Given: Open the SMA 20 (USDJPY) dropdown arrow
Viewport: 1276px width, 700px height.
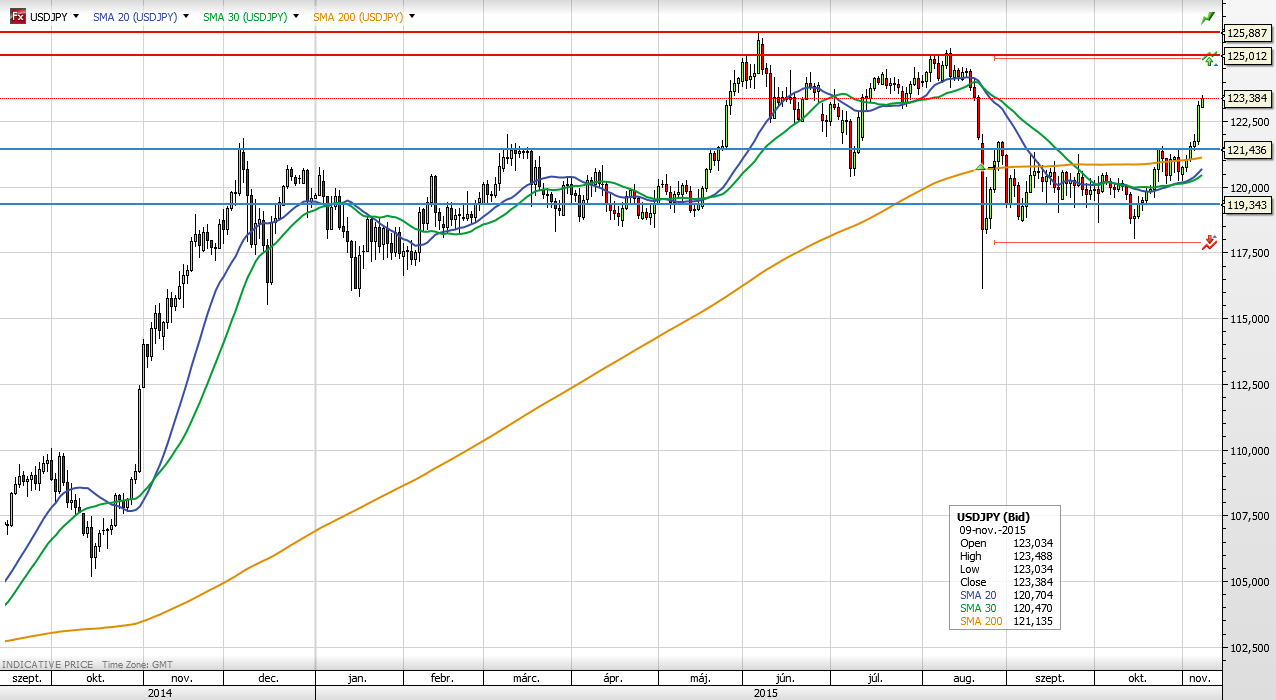Looking at the screenshot, I should click(x=186, y=17).
